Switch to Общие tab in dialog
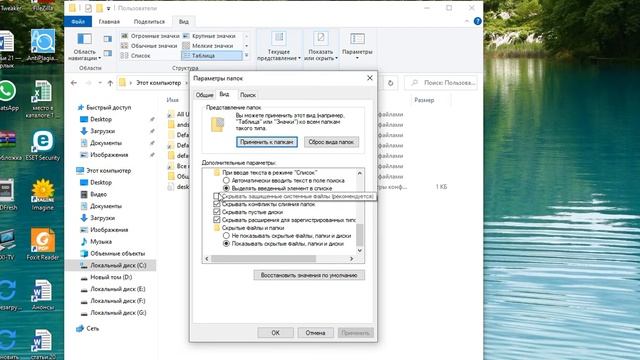Viewport: 640px width, 360px height. point(204,95)
